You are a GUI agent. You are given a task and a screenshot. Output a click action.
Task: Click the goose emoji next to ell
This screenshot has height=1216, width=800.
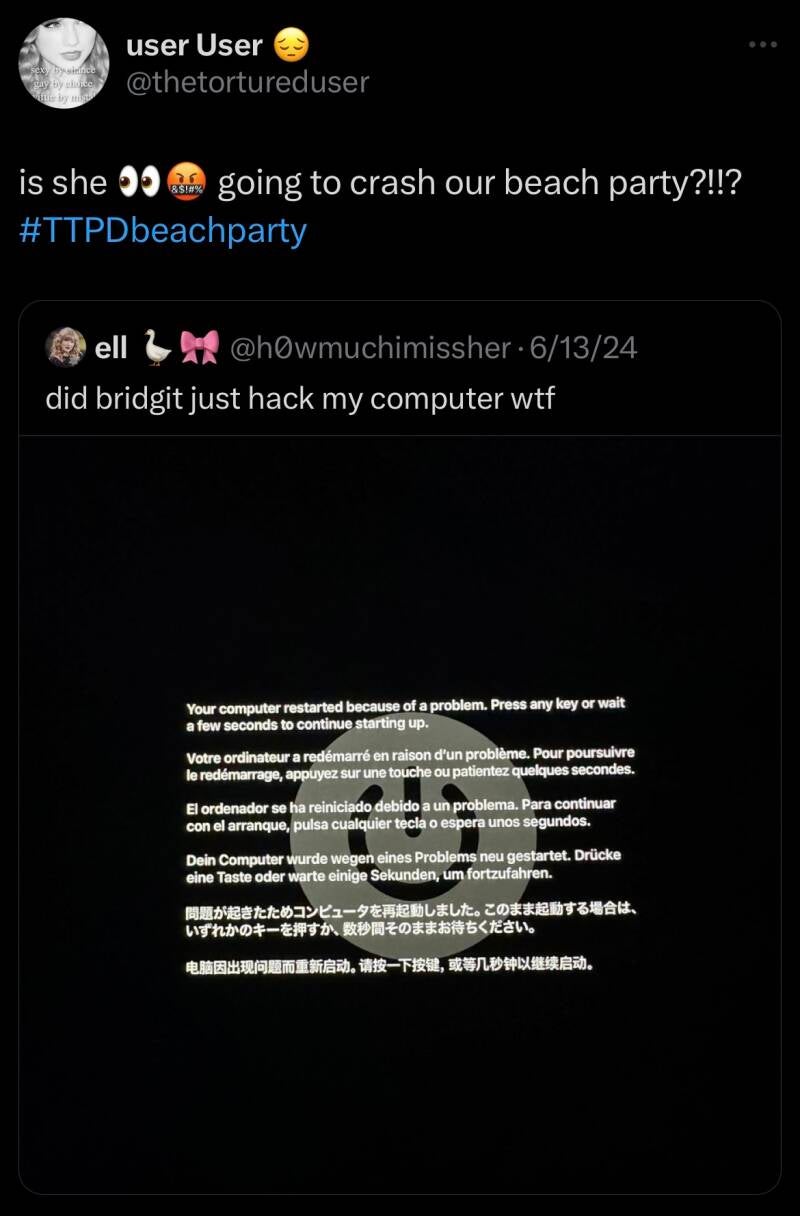pyautogui.click(x=157, y=346)
